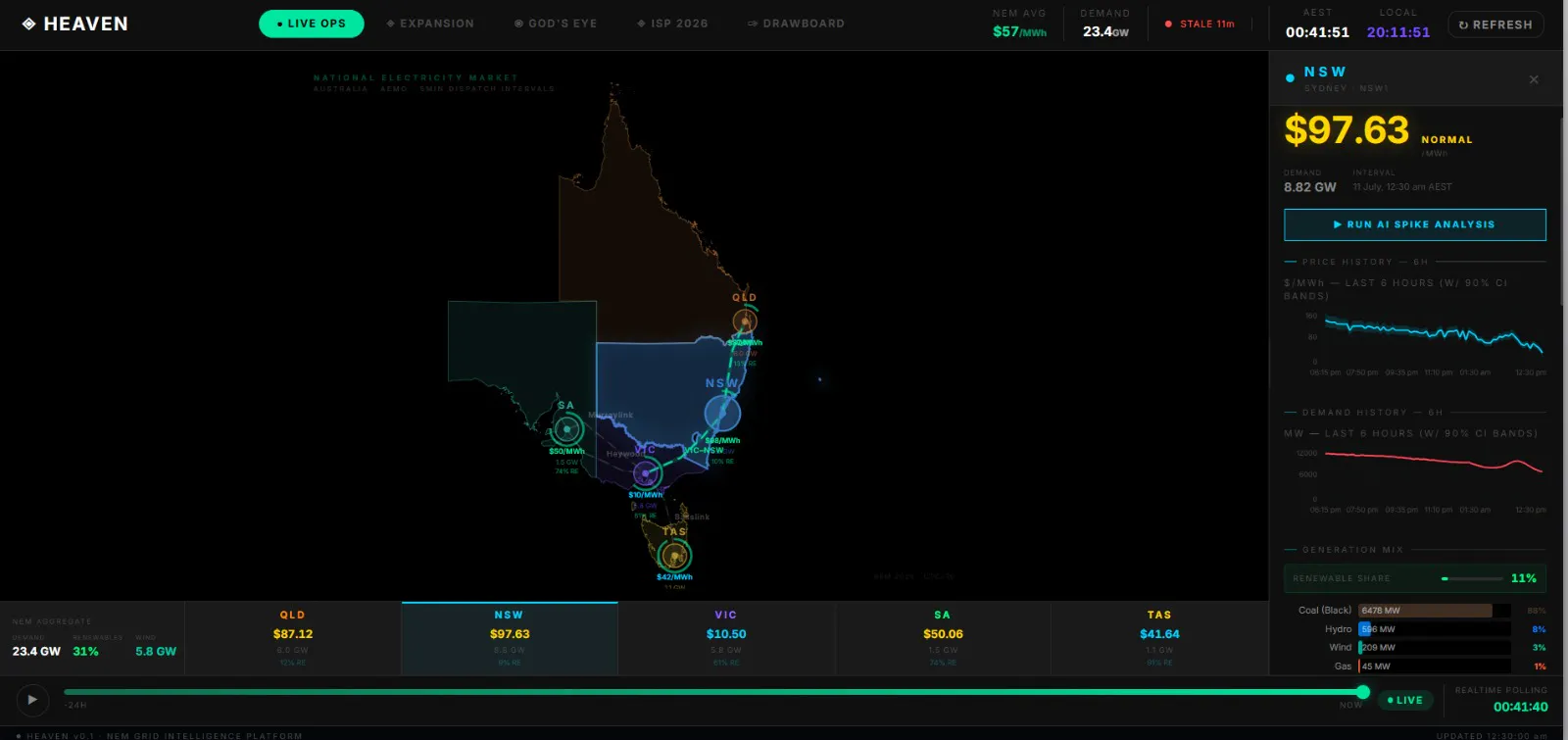Click the green timeline progress track
The height and width of the screenshot is (740, 1568).
(x=712, y=692)
